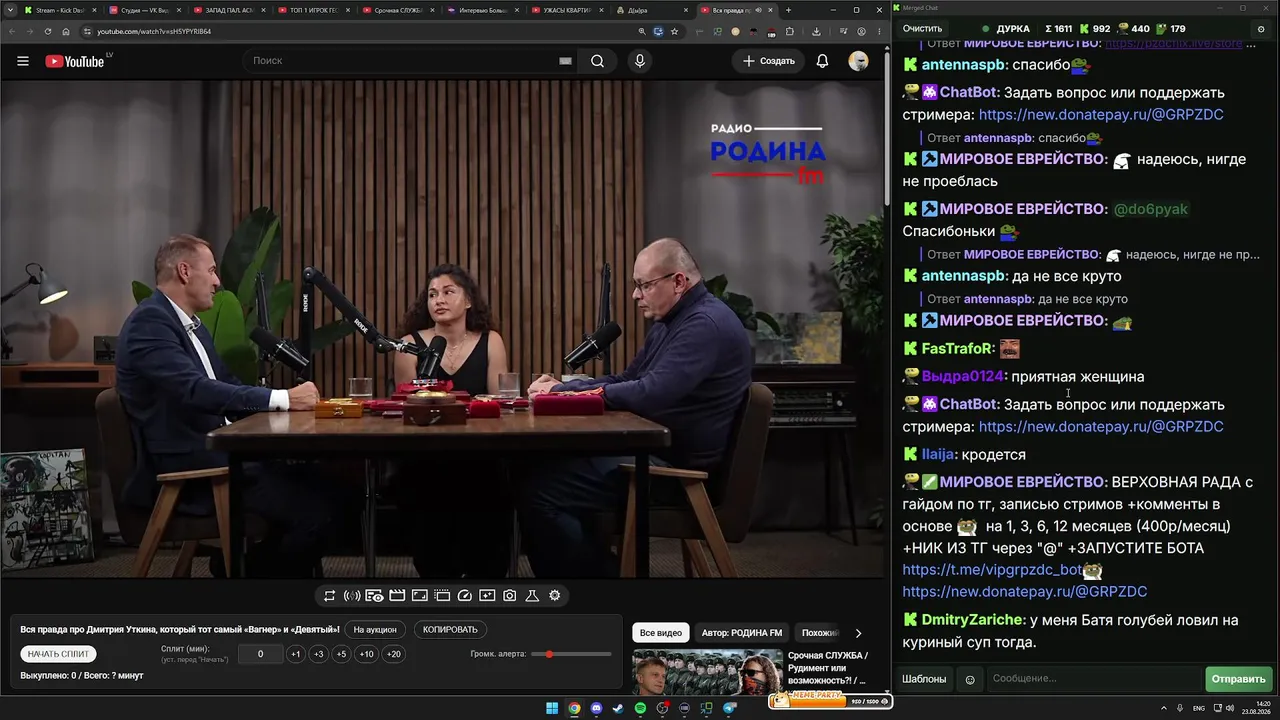Send the chat message with 'Отправить'
Screen dimensions: 1280x720
tap(1238, 679)
